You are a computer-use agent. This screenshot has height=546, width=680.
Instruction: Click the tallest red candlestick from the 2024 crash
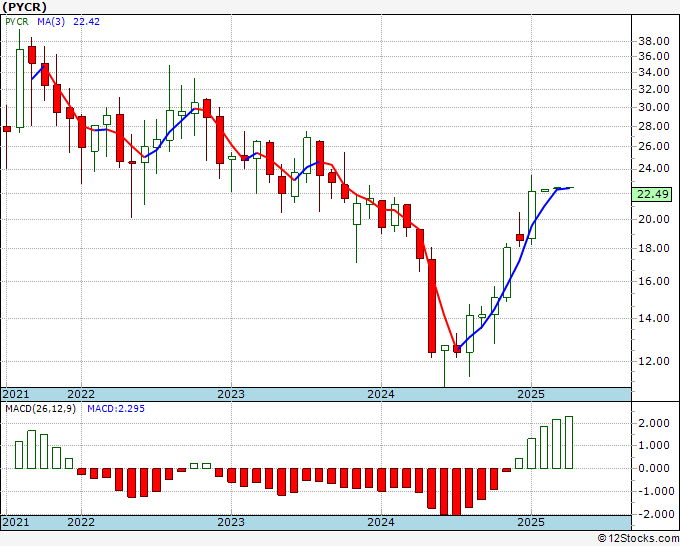(432, 306)
